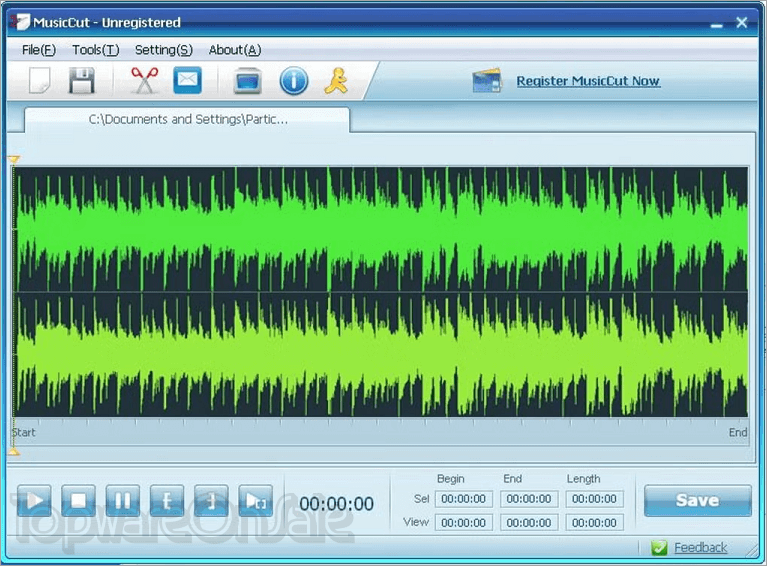The height and width of the screenshot is (566, 767).
Task: Select the red scissors Cut tool
Action: (x=144, y=80)
